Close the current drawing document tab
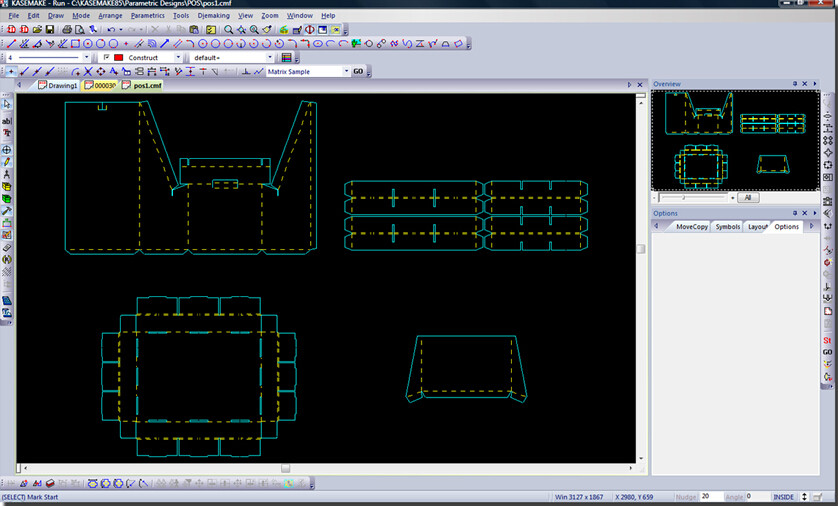The width and height of the screenshot is (838, 506). pos(640,85)
